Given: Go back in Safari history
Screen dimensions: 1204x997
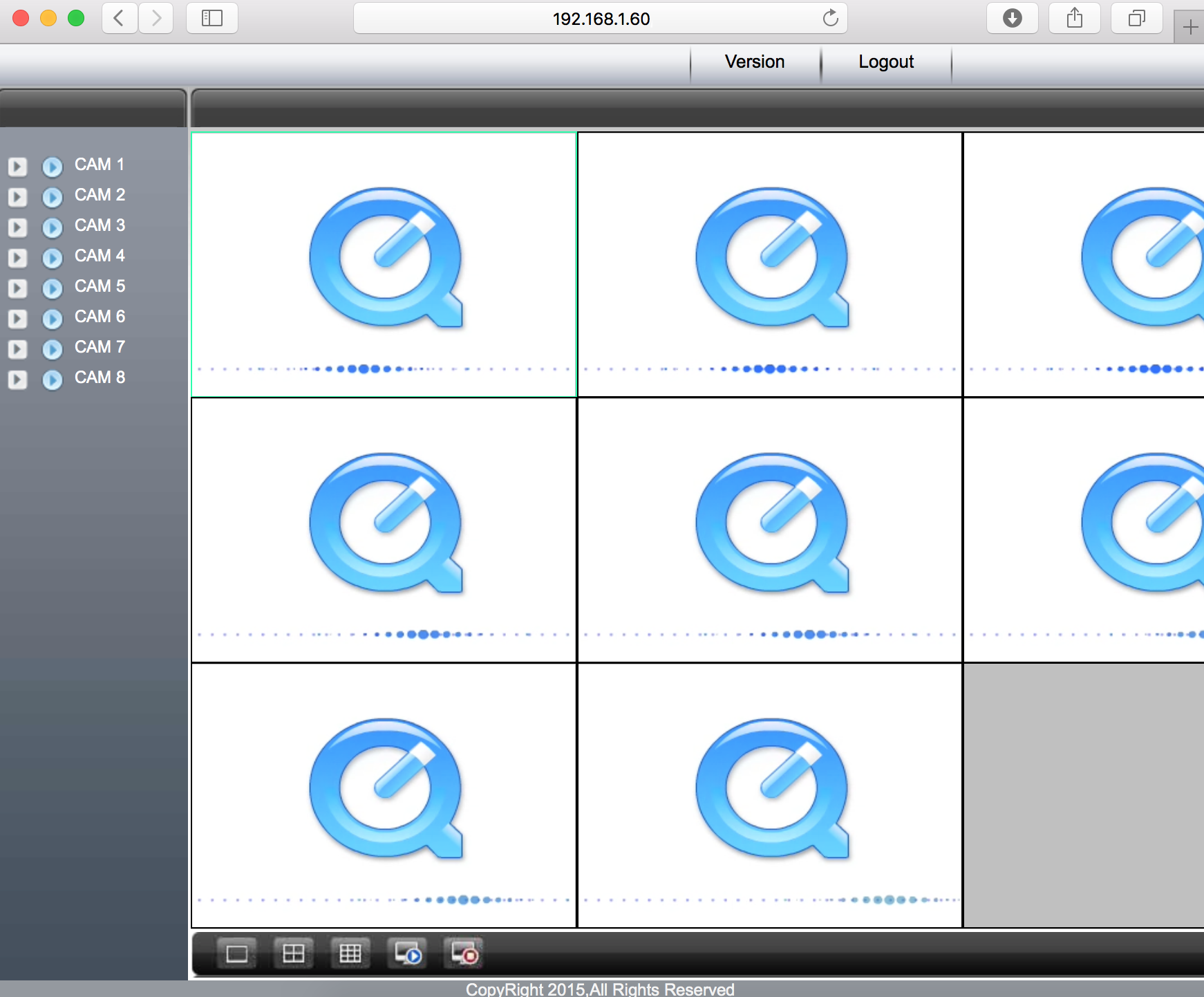Looking at the screenshot, I should pos(119,18).
